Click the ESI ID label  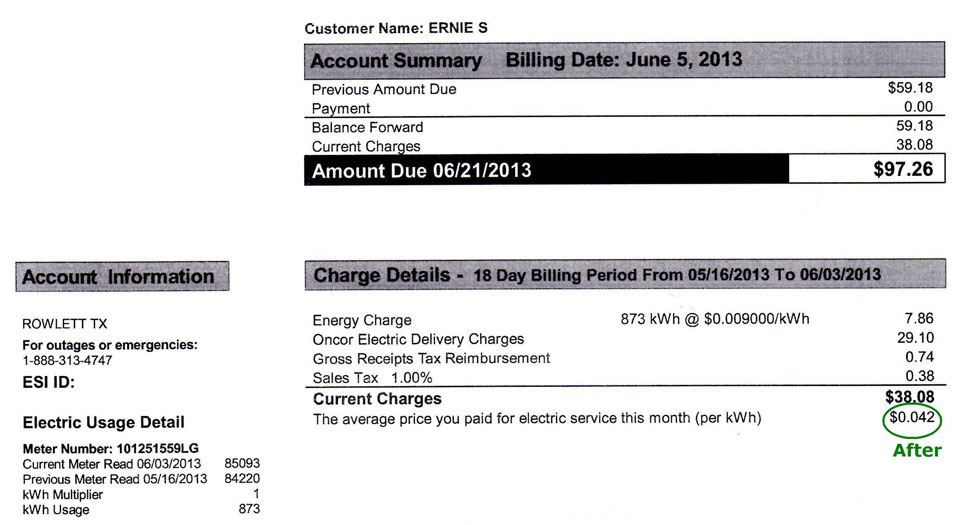(x=48, y=382)
